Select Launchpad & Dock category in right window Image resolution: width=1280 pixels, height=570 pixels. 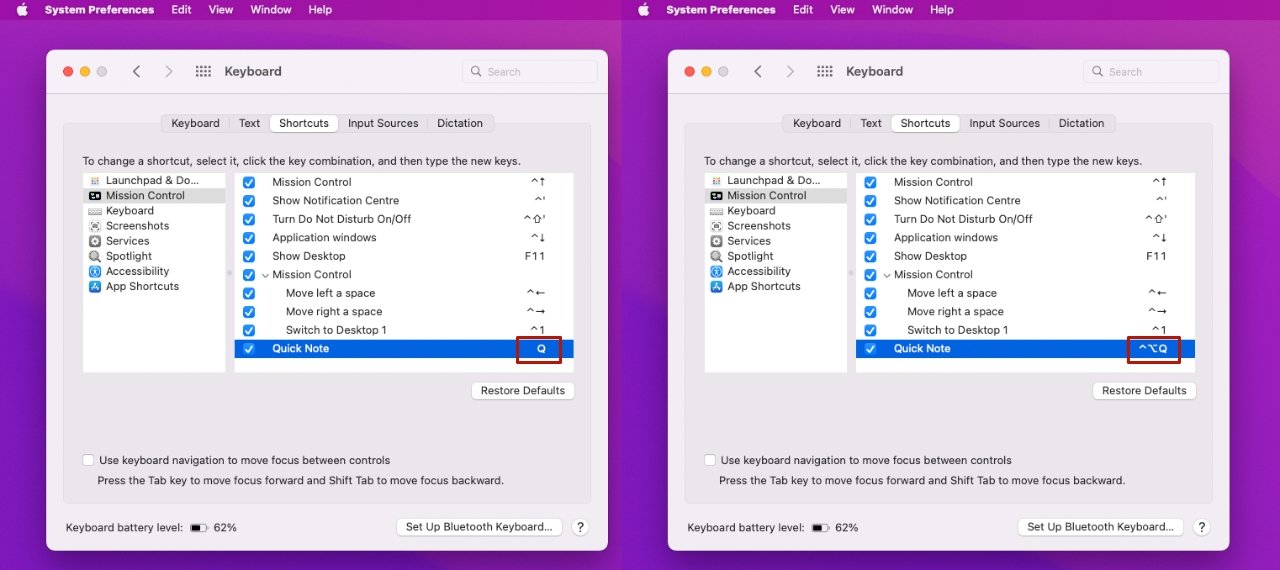pyautogui.click(x=776, y=180)
